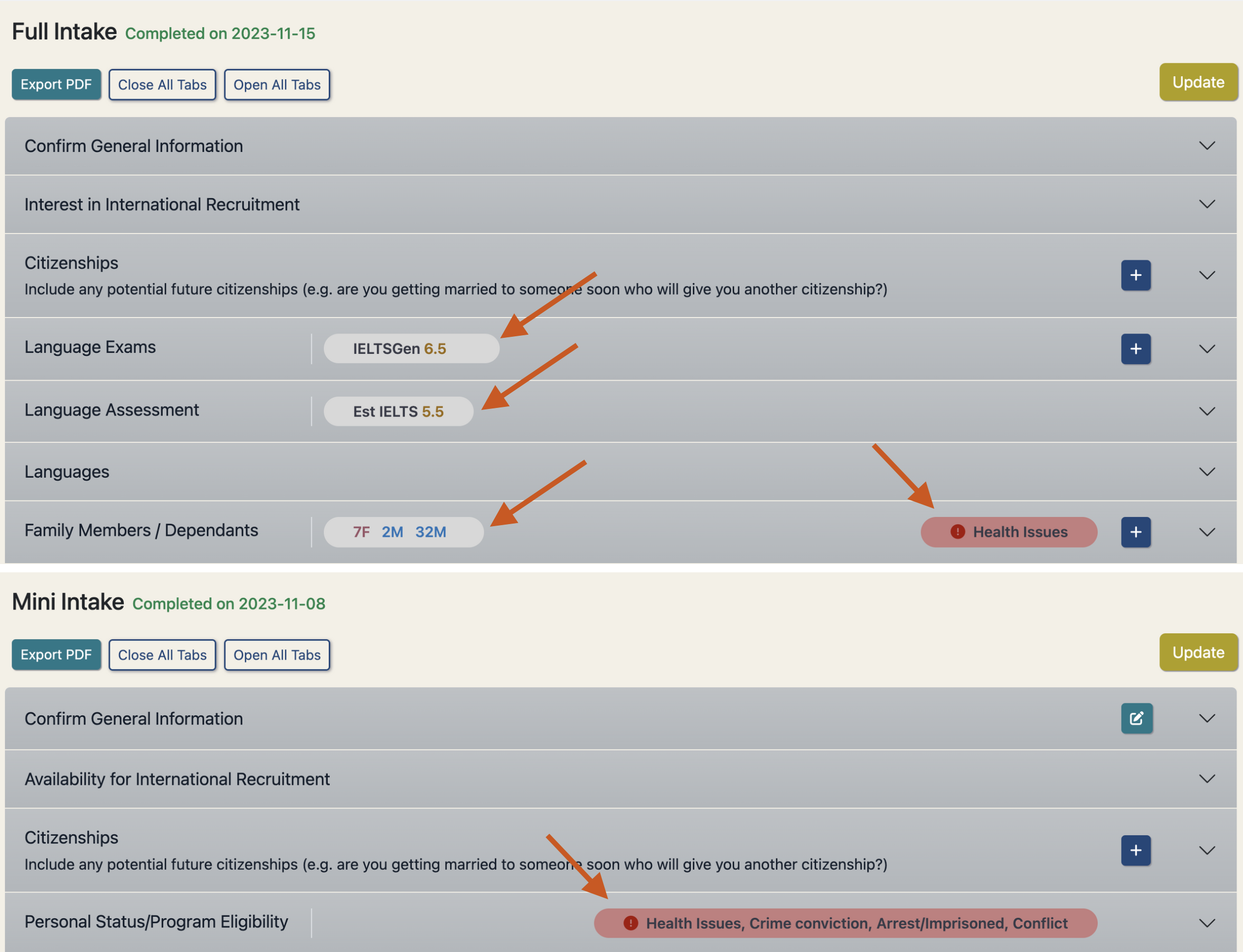Viewport: 1243px width, 952px height.
Task: Add a family member or dependant
Action: 1136,531
